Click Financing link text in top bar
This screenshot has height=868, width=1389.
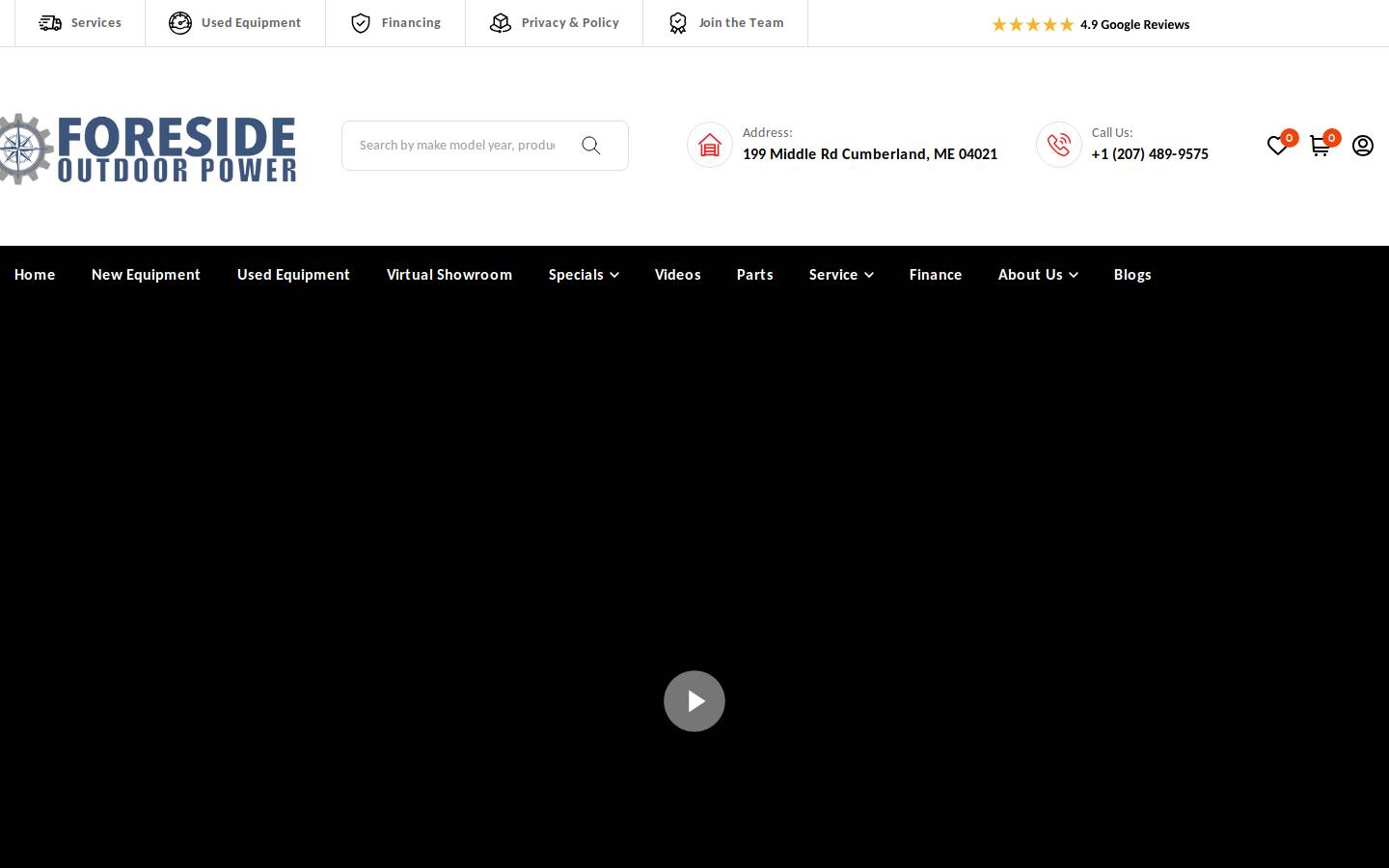pos(411,23)
